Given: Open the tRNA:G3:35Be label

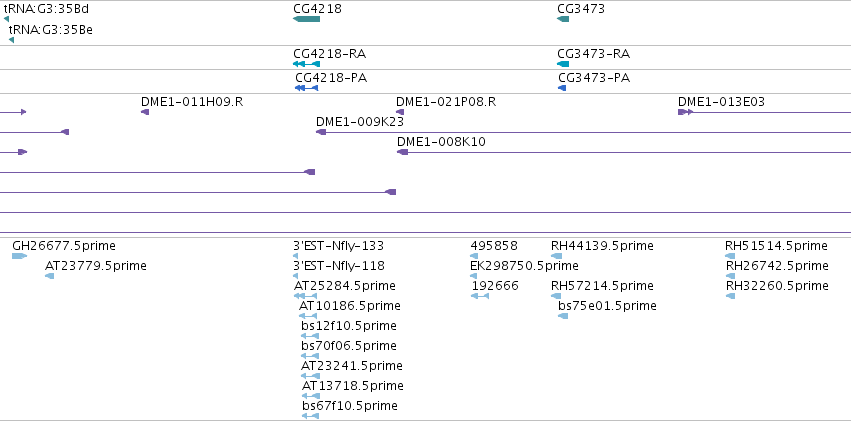Looking at the screenshot, I should pyautogui.click(x=51, y=29).
